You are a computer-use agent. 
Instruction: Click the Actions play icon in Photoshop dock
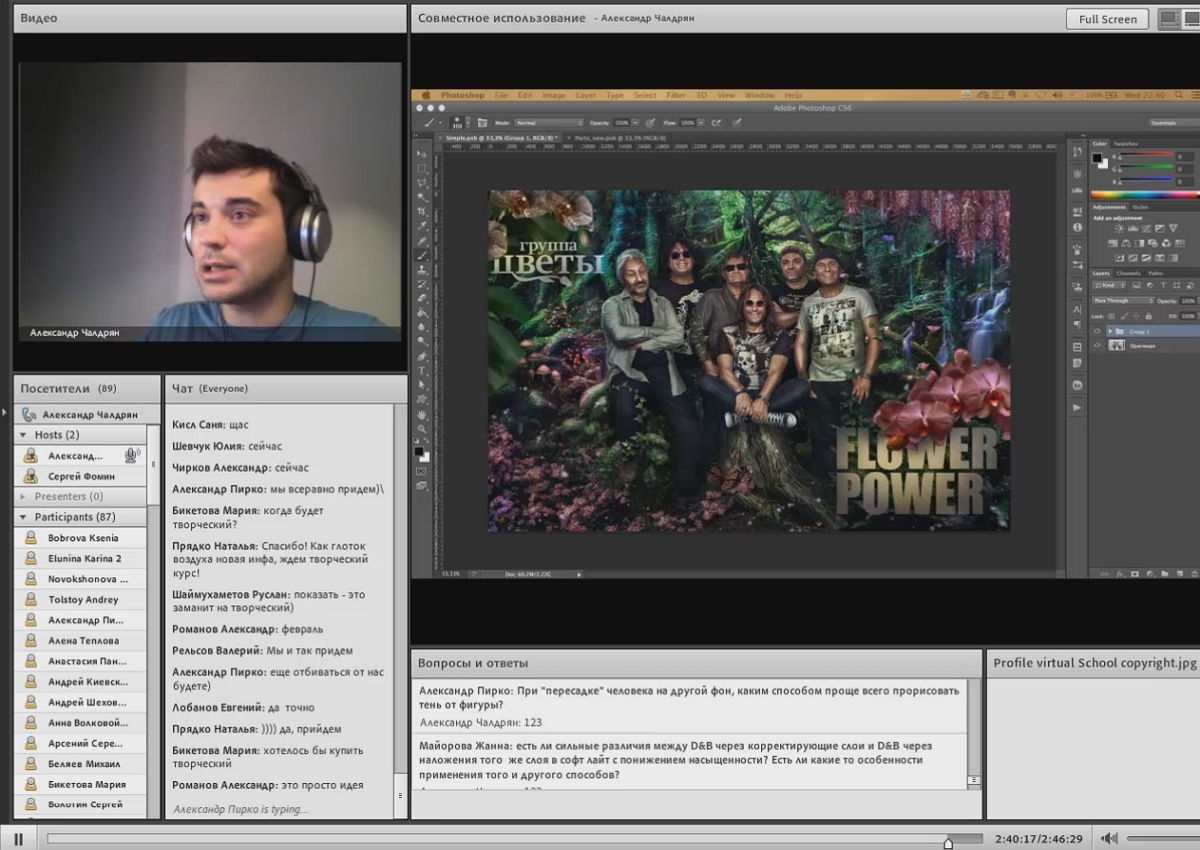pyautogui.click(x=1077, y=407)
